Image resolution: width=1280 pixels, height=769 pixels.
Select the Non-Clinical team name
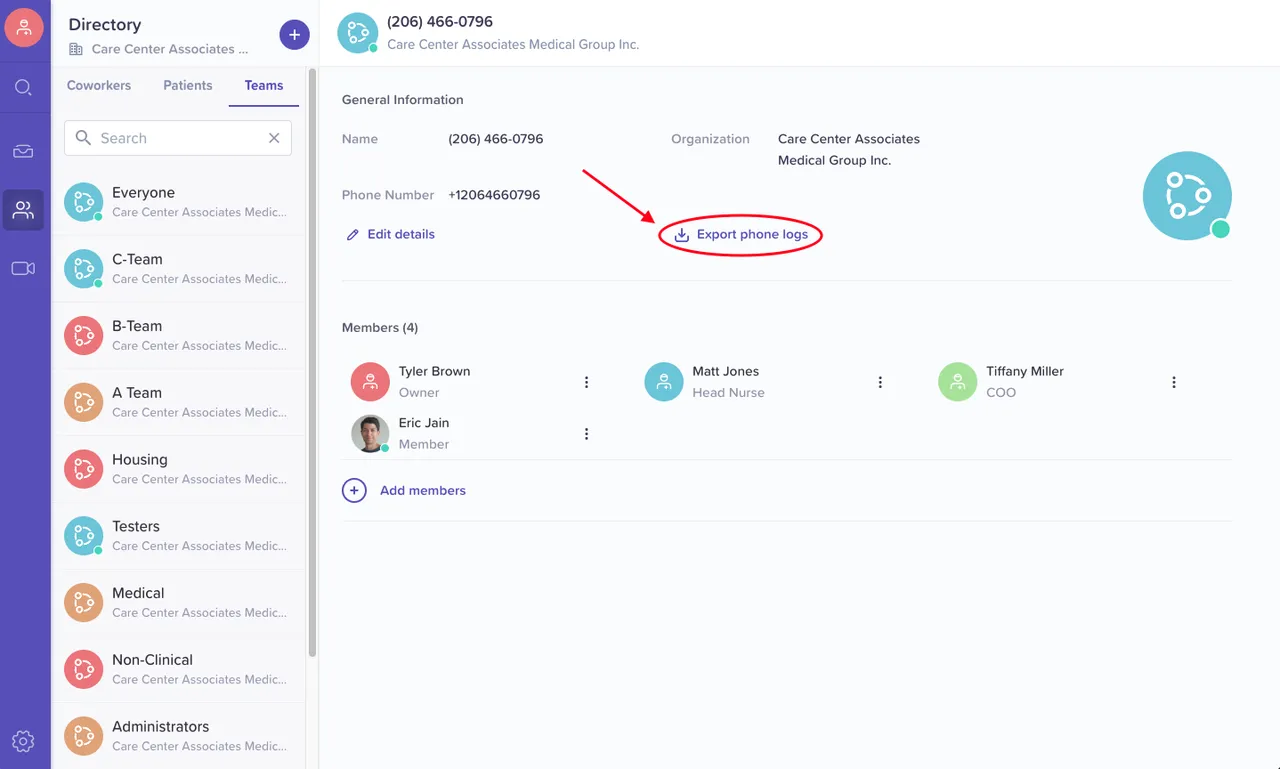[152, 660]
